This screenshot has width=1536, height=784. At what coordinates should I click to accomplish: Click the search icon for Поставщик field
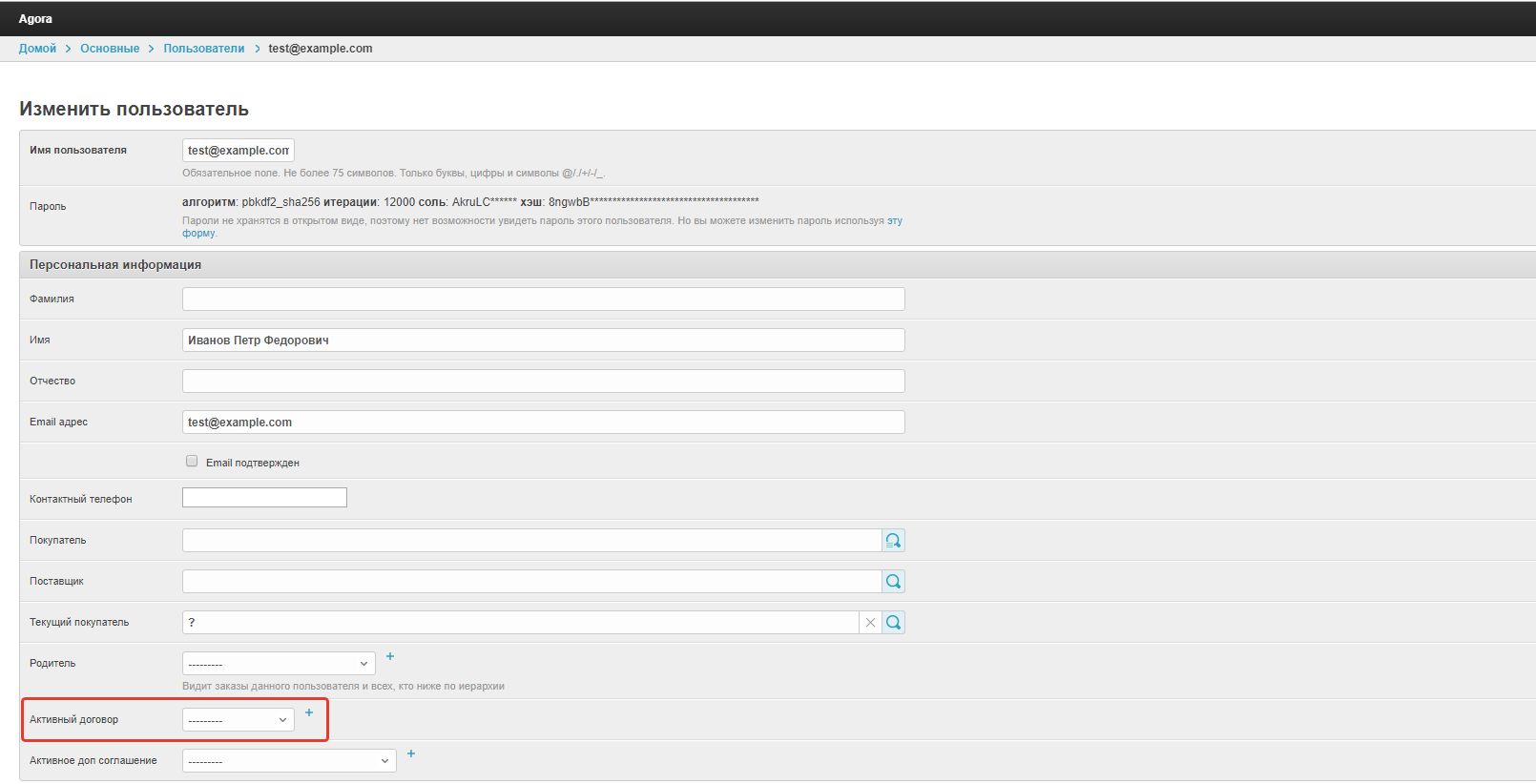893,582
